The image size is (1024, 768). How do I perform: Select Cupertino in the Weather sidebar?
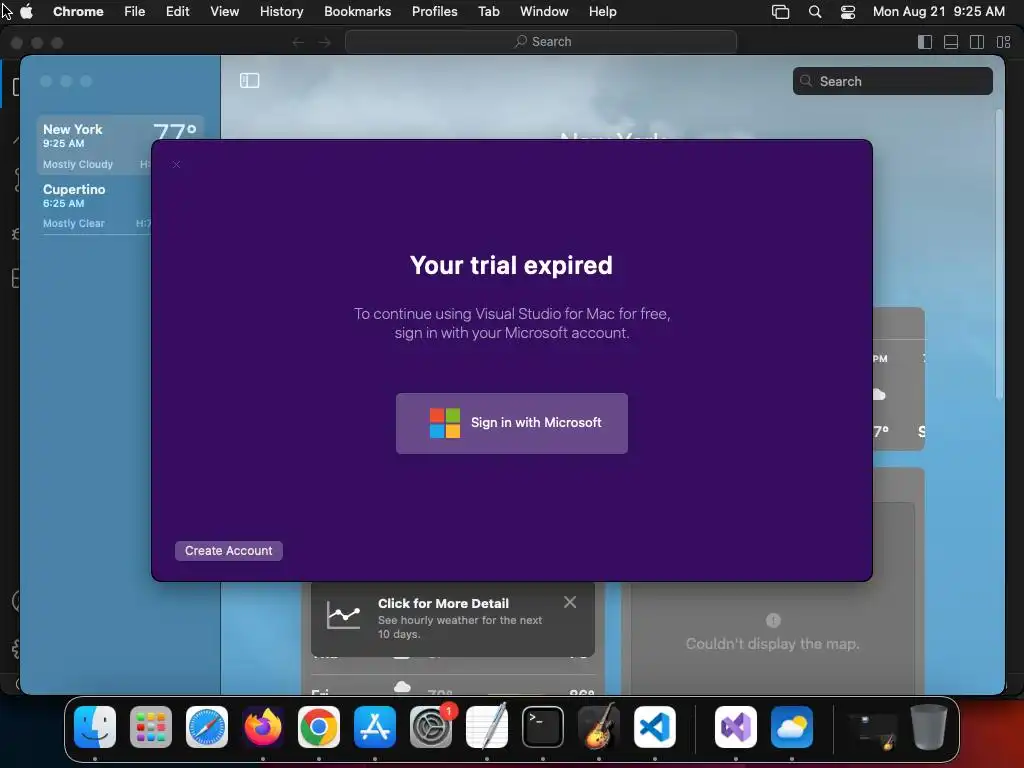pyautogui.click(x=97, y=206)
